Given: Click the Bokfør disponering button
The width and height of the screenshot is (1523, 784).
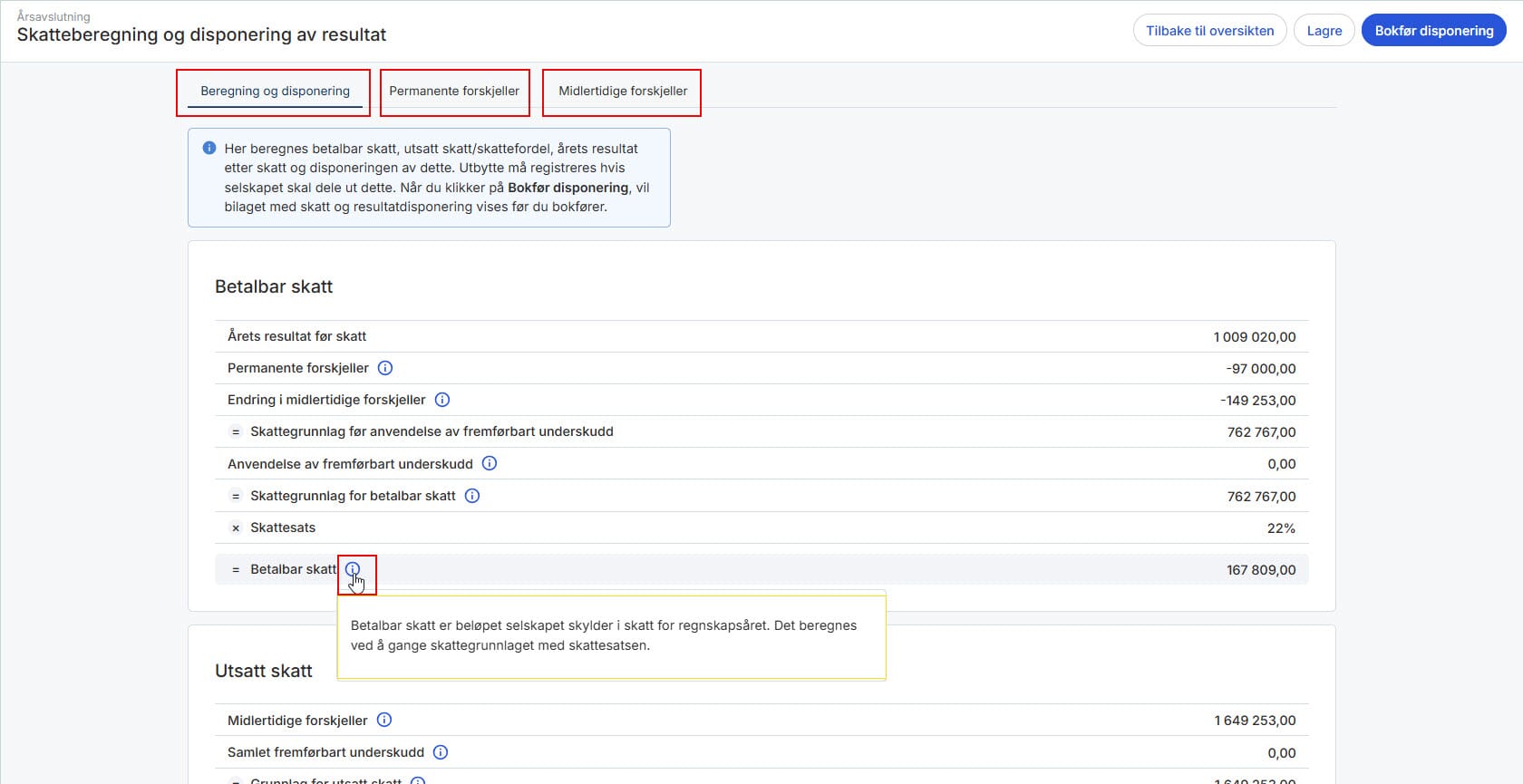Looking at the screenshot, I should (x=1434, y=31).
